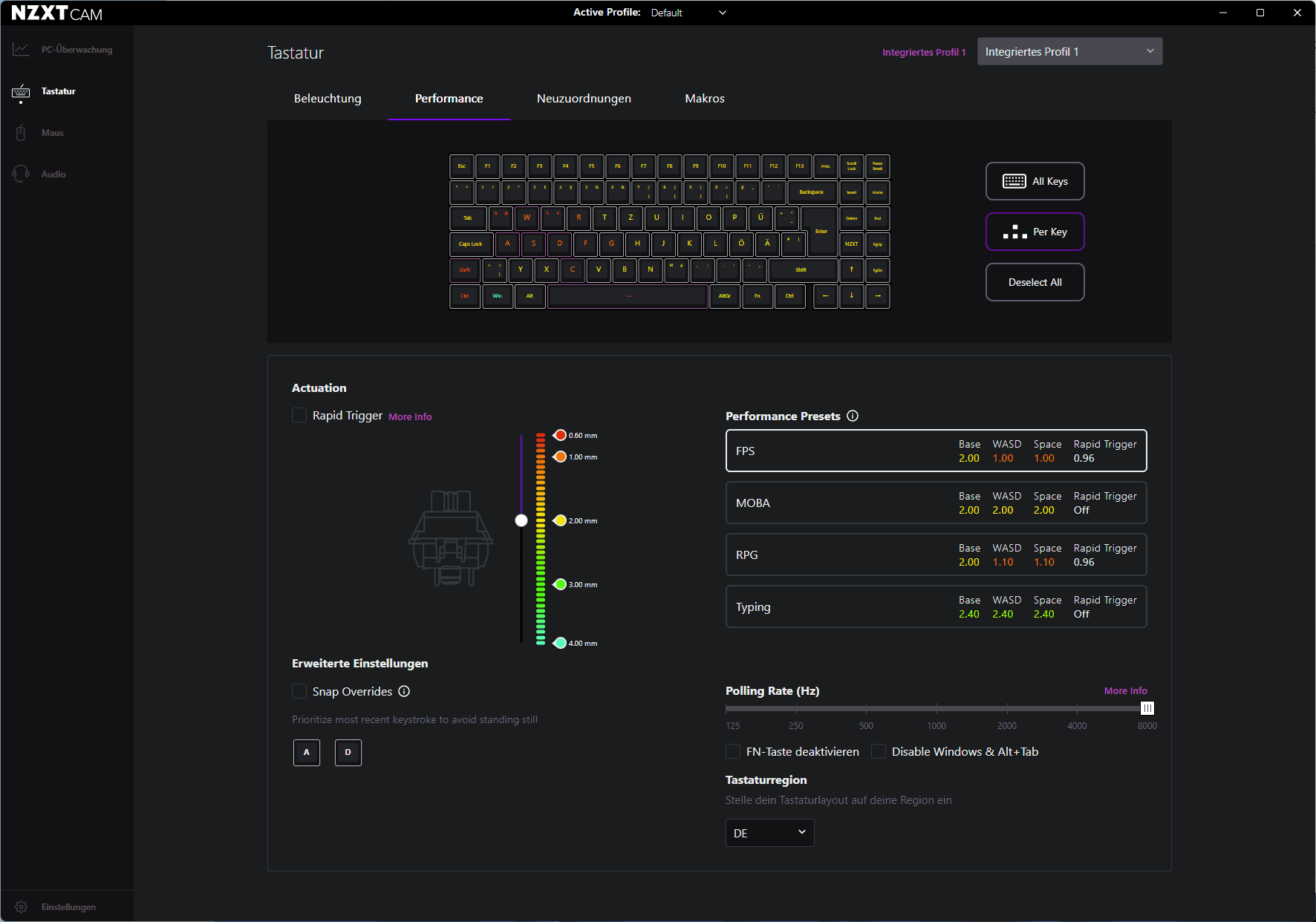Switch to the Performance tab

coord(449,99)
